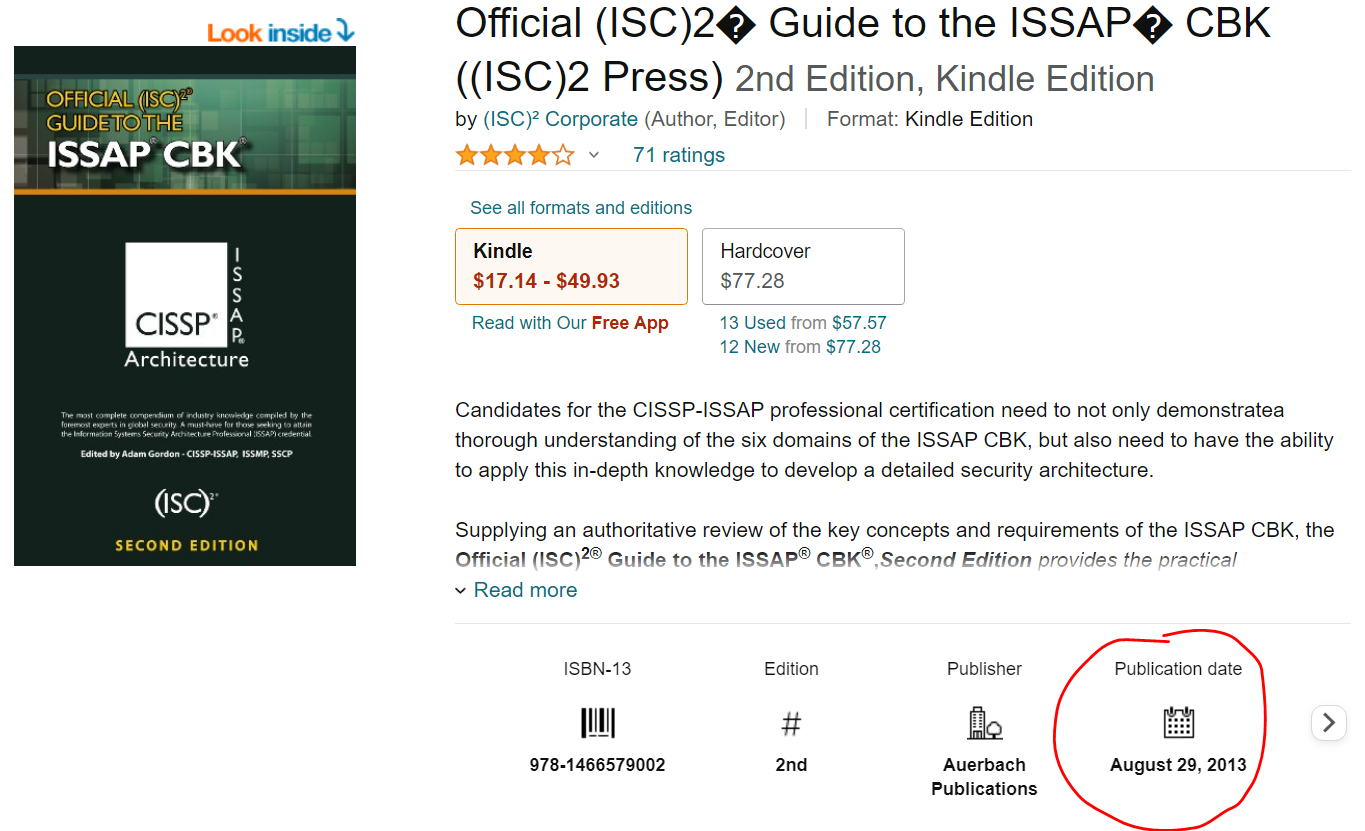Open See all formats and editions
Viewport: 1365px width, 831px height.
(x=581, y=208)
